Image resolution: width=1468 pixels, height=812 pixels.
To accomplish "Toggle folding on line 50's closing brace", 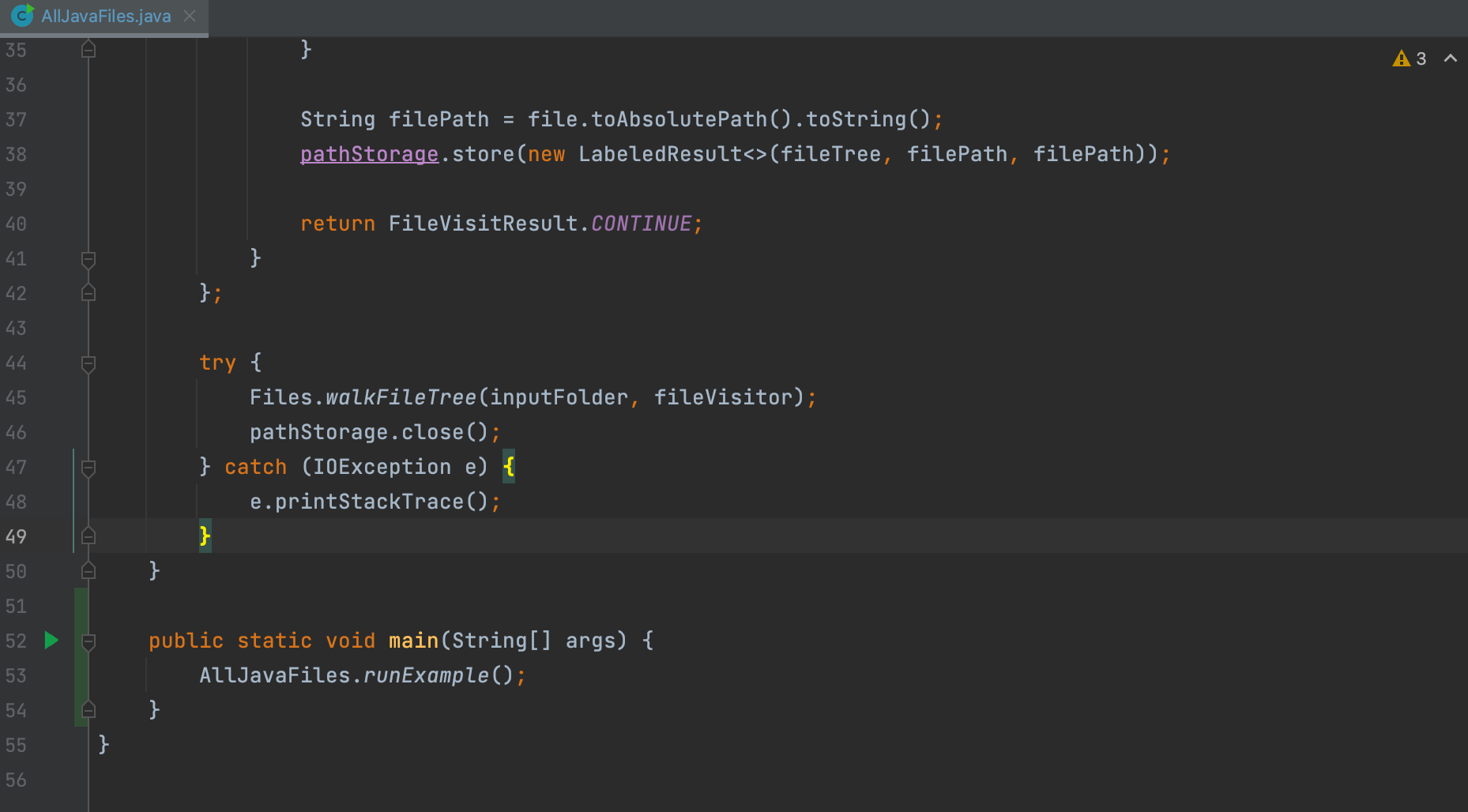I will coord(88,570).
